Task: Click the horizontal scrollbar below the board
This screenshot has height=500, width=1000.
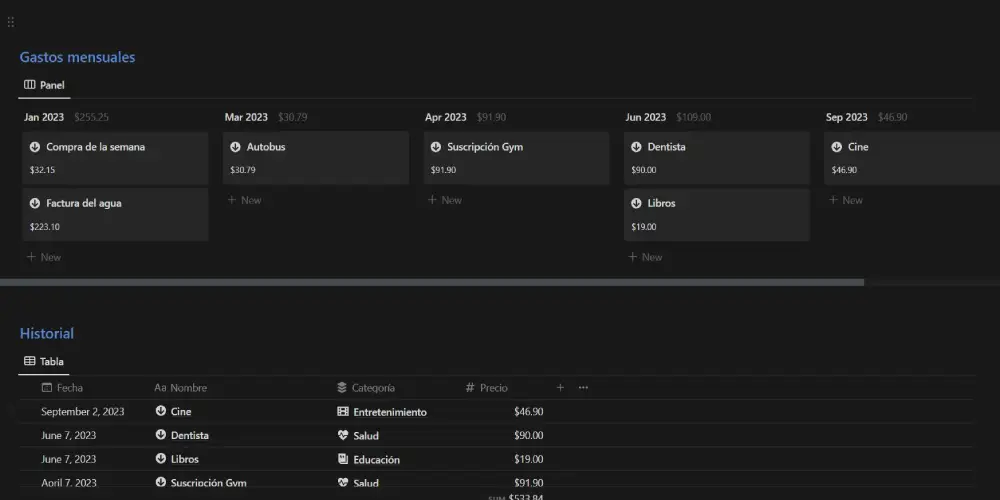Action: (430, 283)
